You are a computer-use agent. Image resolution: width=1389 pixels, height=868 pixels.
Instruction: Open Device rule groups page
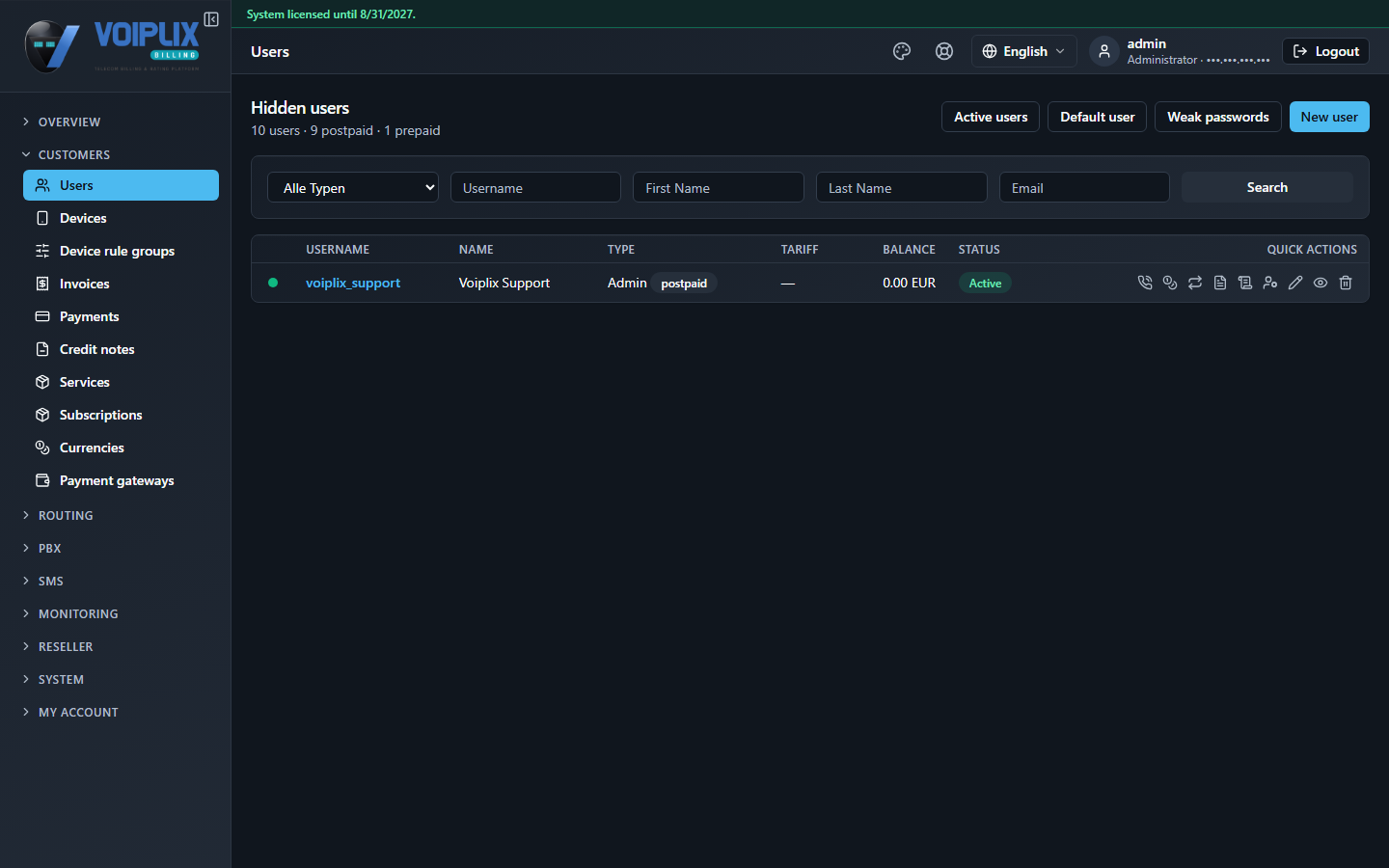pos(121,251)
